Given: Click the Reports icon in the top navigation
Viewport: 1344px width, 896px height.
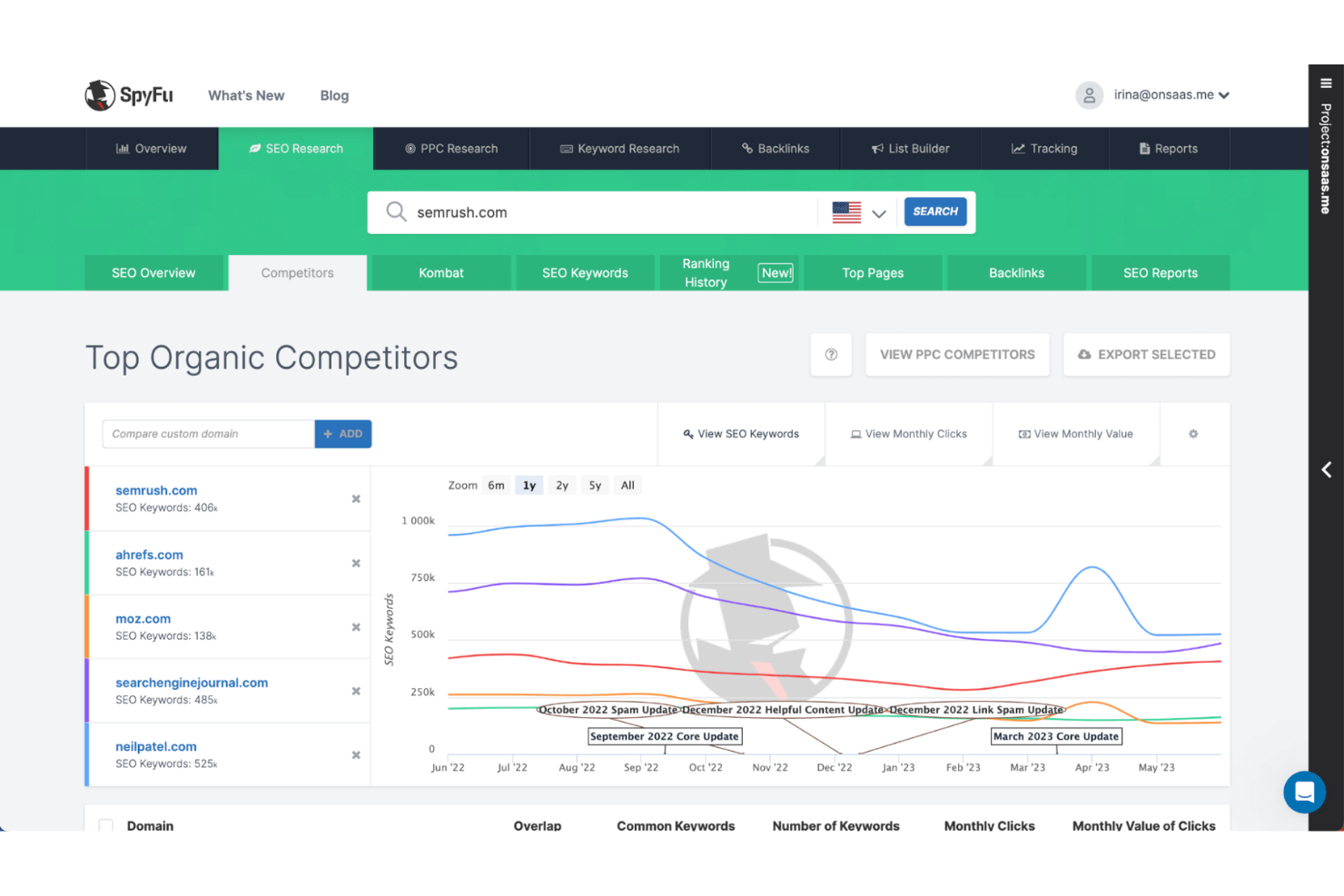Looking at the screenshot, I should pos(1146,148).
